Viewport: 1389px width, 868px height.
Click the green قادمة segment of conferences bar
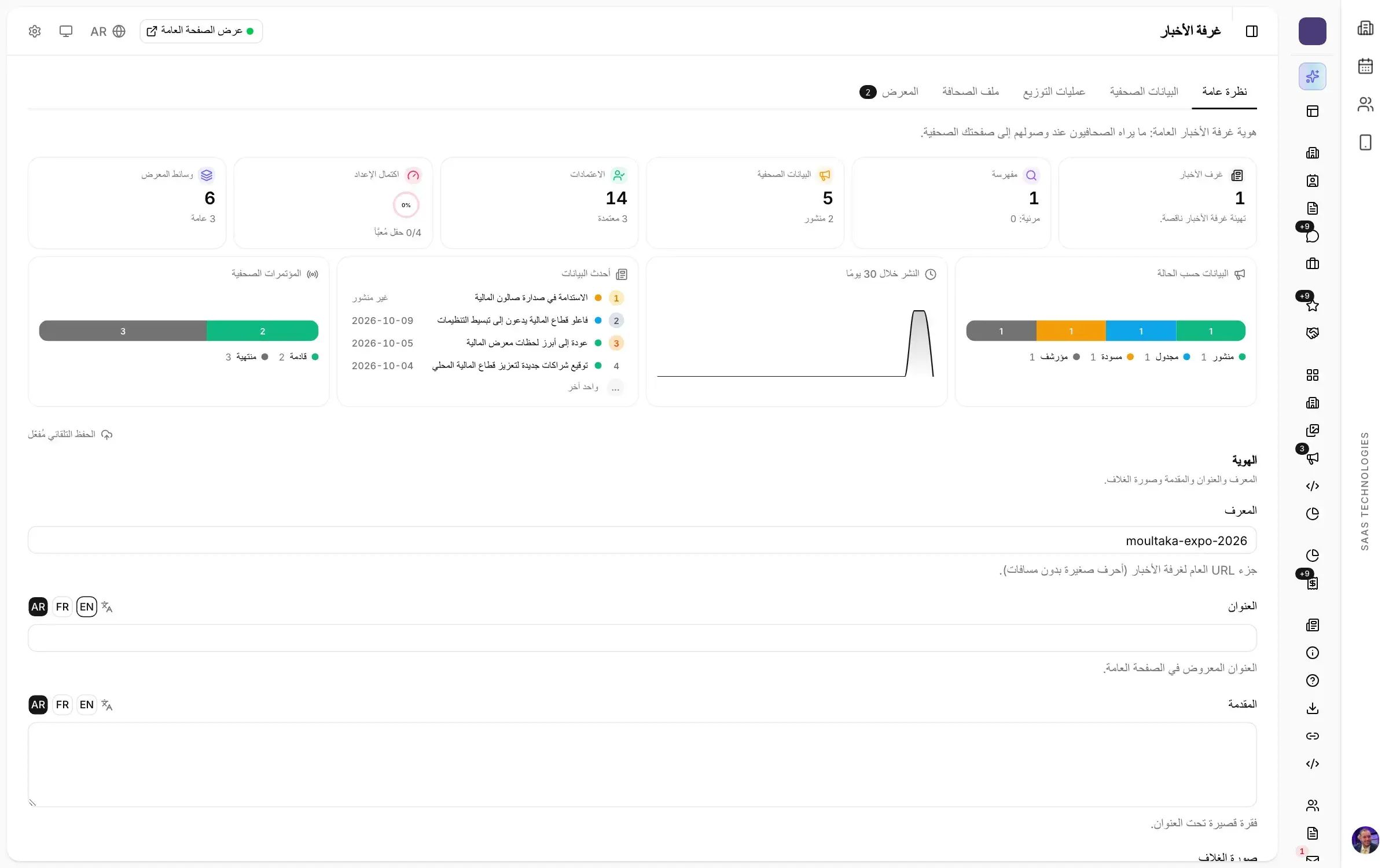tap(262, 331)
